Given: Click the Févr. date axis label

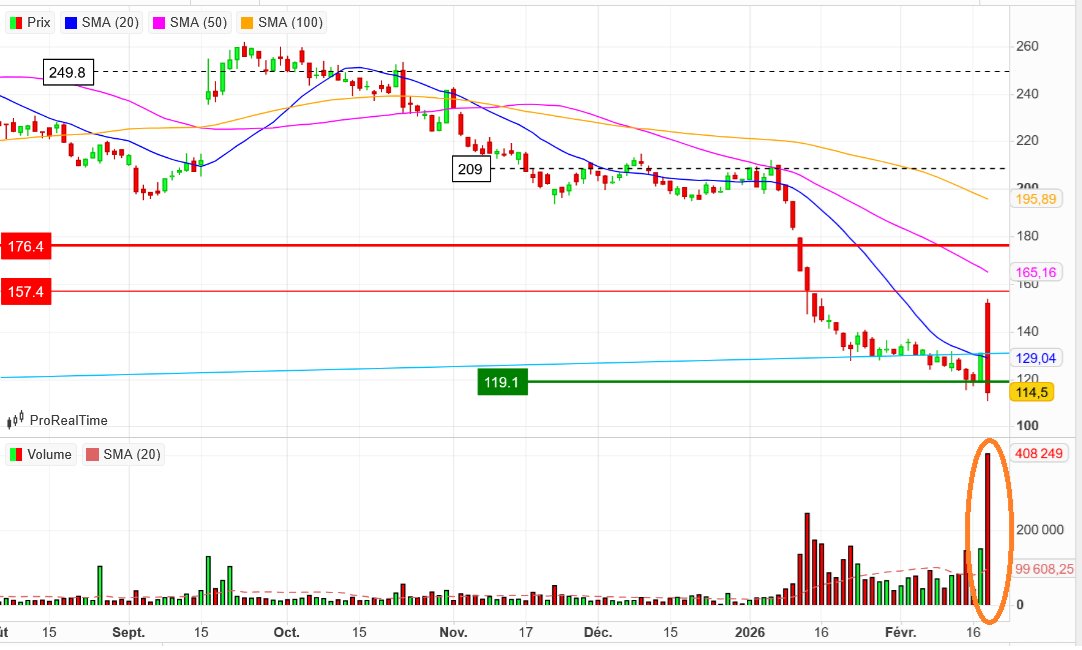Looking at the screenshot, I should (x=901, y=633).
